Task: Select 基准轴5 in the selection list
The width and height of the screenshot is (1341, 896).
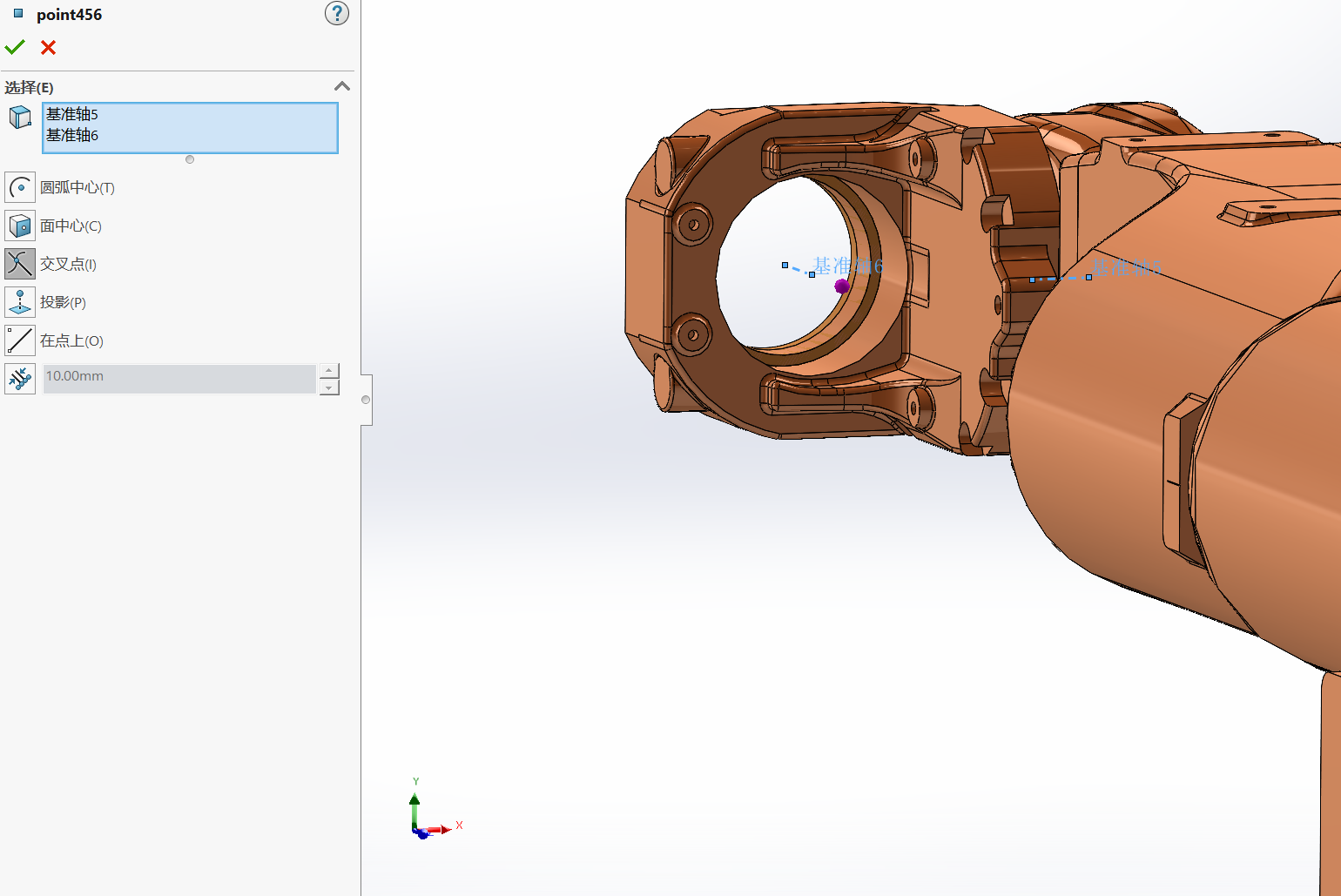Action: (x=72, y=114)
